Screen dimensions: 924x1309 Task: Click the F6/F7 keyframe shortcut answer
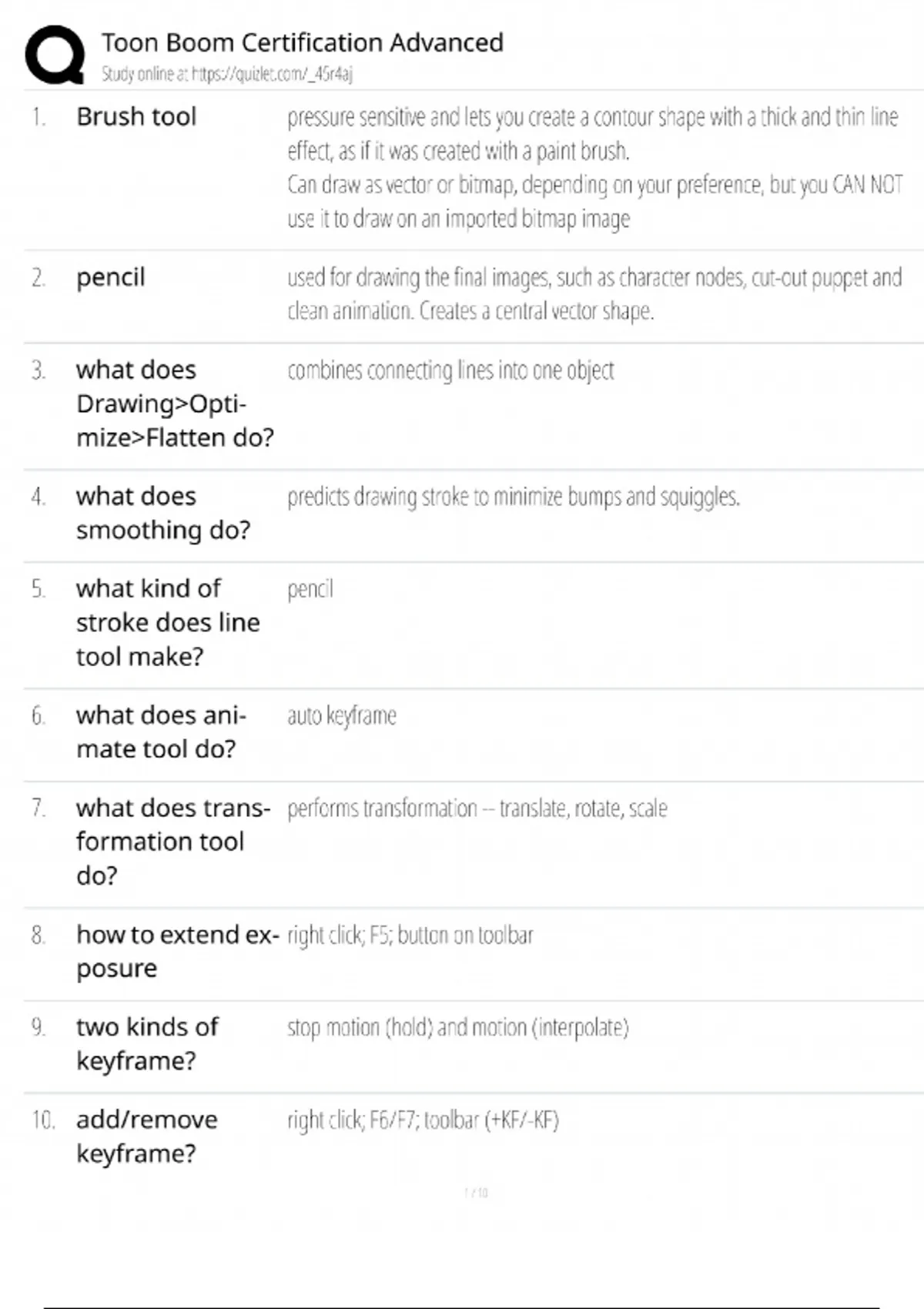[423, 1120]
